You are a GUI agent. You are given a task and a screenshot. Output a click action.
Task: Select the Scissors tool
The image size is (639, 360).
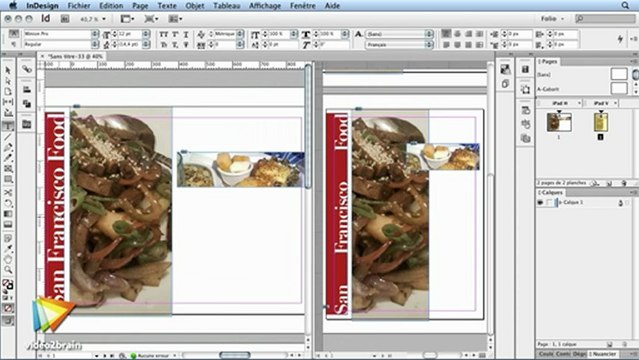tap(8, 192)
